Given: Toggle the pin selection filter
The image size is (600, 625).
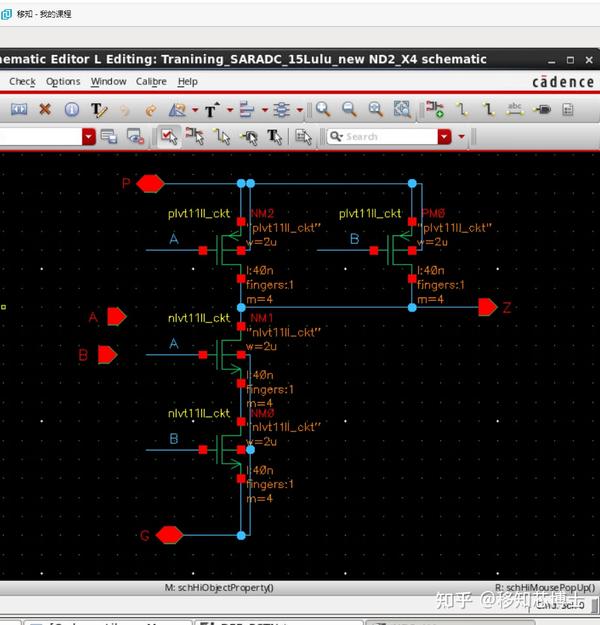Looking at the screenshot, I should 249,137.
